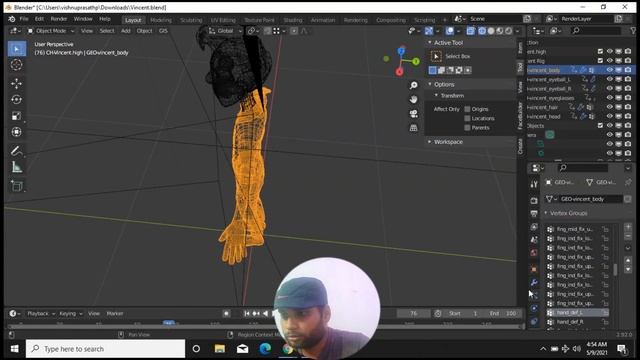
Task: Click the Type here to search box
Action: (x=105, y=349)
